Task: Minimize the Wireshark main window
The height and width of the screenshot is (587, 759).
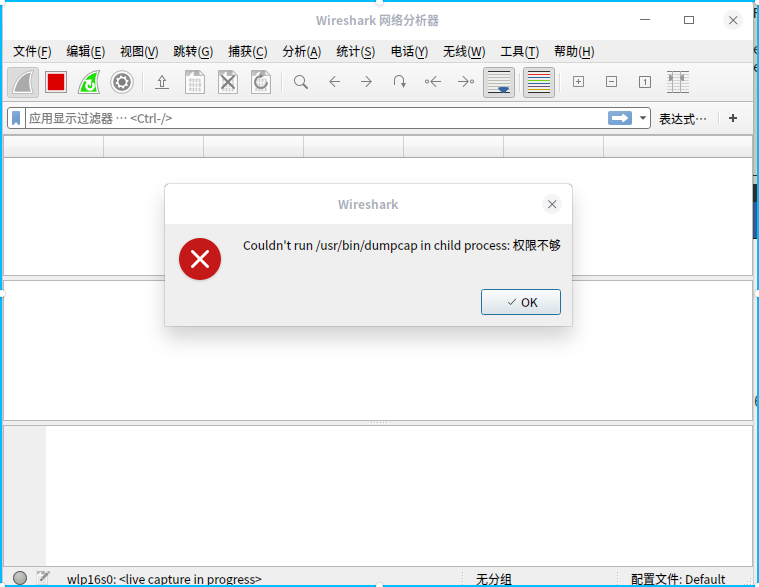Action: [x=645, y=20]
